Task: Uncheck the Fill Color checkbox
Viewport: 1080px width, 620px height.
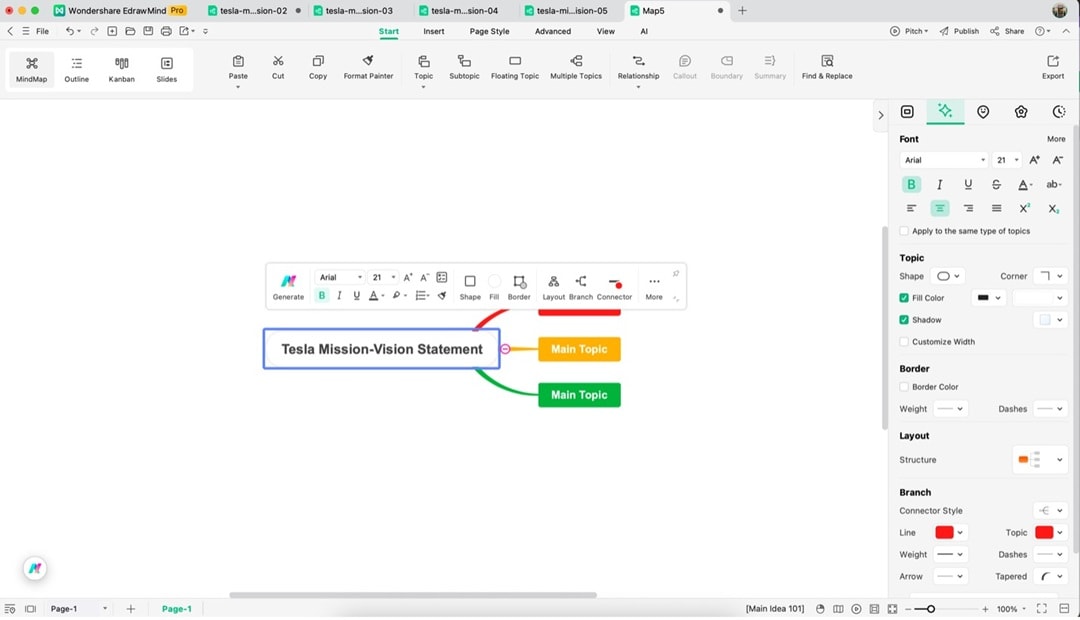Action: click(904, 298)
